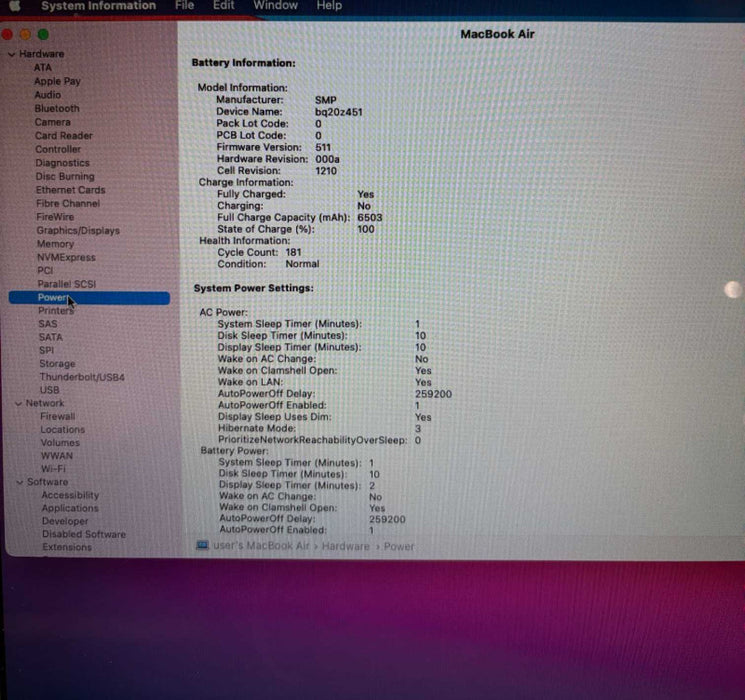Select Graphics/Displays in the sidebar

click(x=78, y=230)
